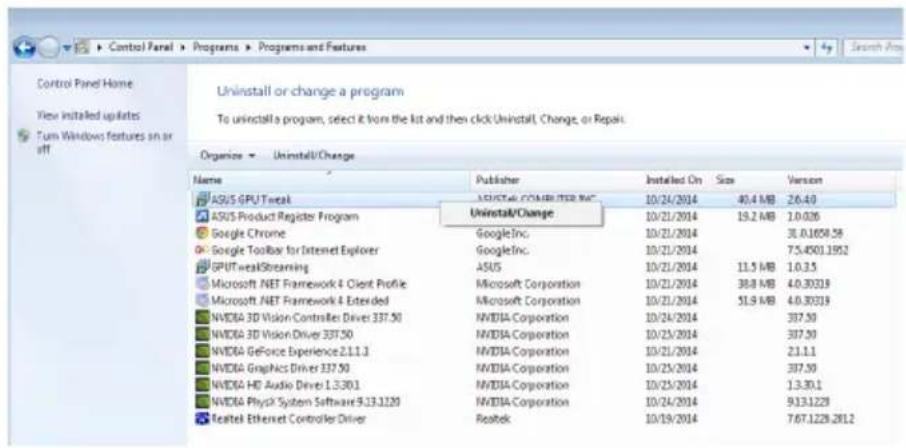Select the GPUTweakStreaming entry name
Screen dimensions: 906x448
pos(259,268)
